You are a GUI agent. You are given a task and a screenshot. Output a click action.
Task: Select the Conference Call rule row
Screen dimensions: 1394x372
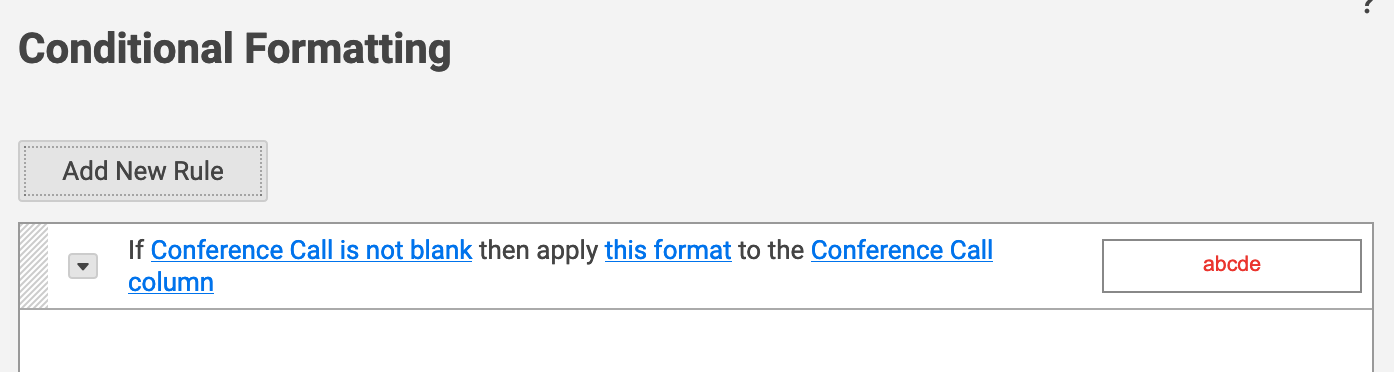[696, 266]
